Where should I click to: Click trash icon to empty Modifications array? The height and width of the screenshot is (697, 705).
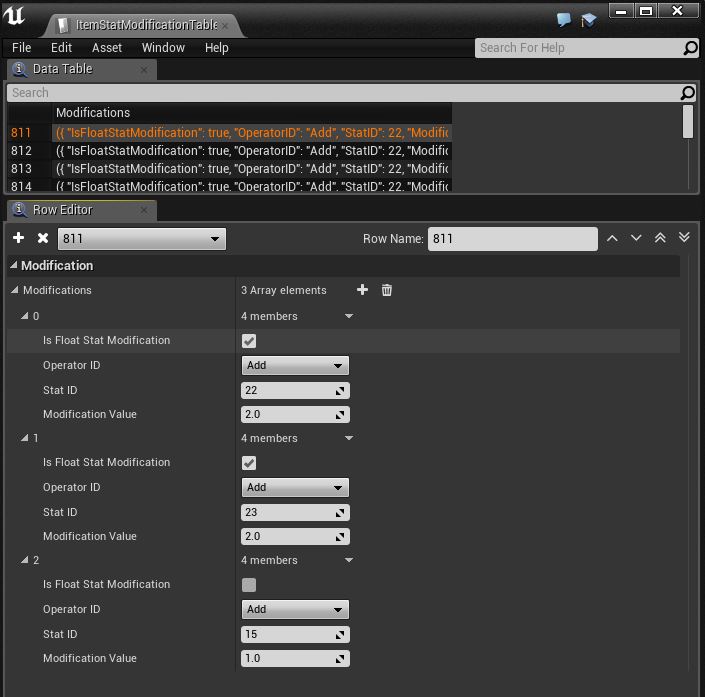click(x=387, y=290)
